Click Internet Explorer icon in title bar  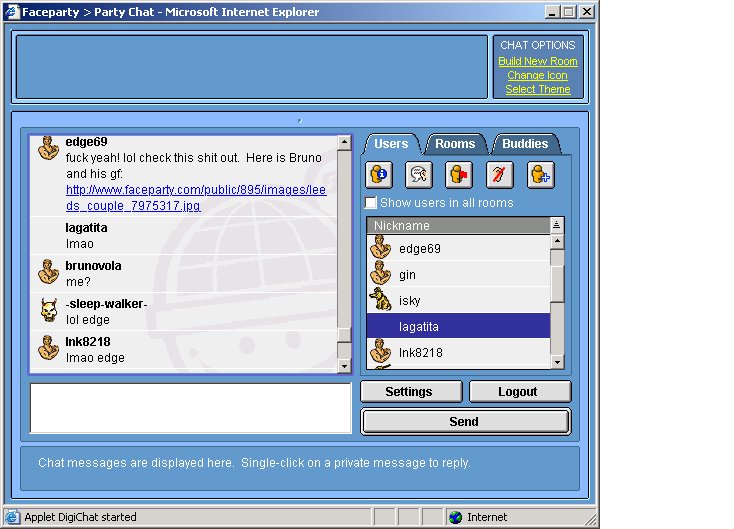(12, 12)
